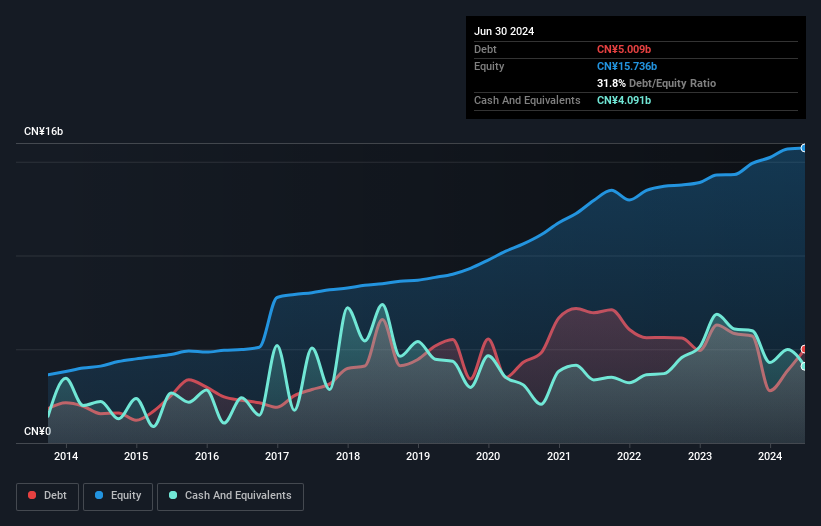Click the teal Cash endpoint marker
821x526 pixels.
pyautogui.click(x=804, y=366)
